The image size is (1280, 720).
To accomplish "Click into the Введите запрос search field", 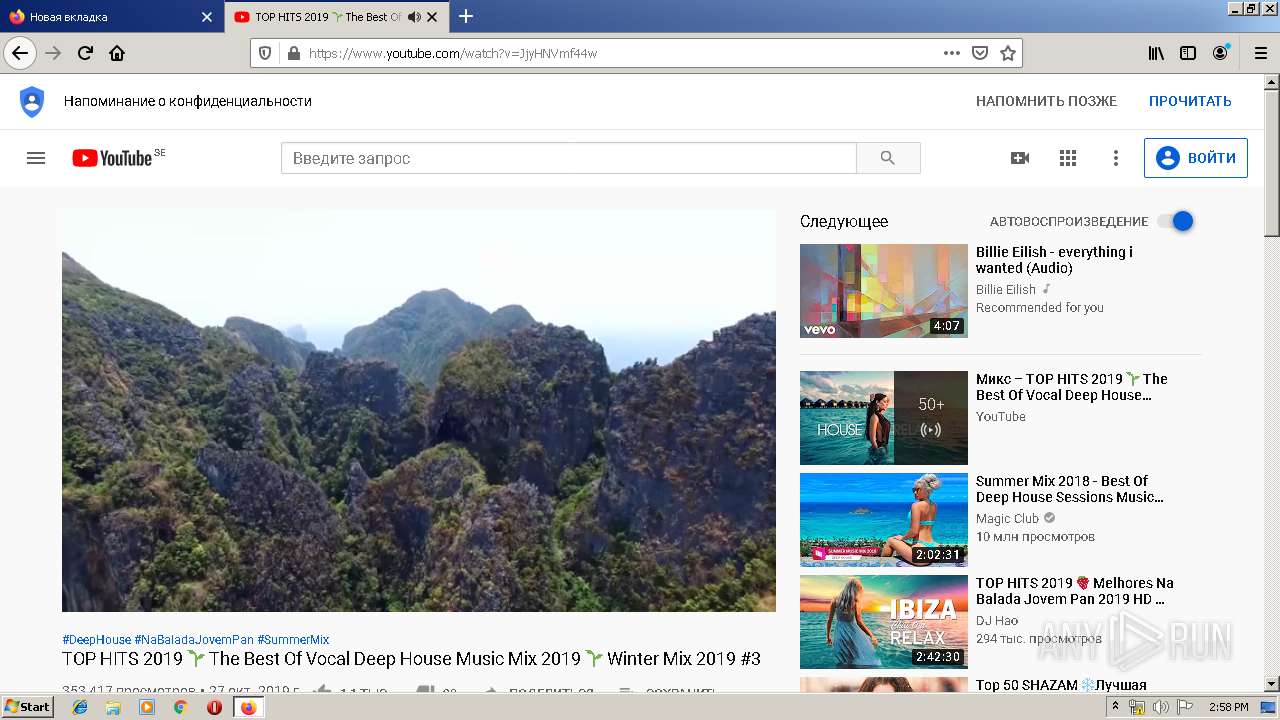I will coord(569,158).
